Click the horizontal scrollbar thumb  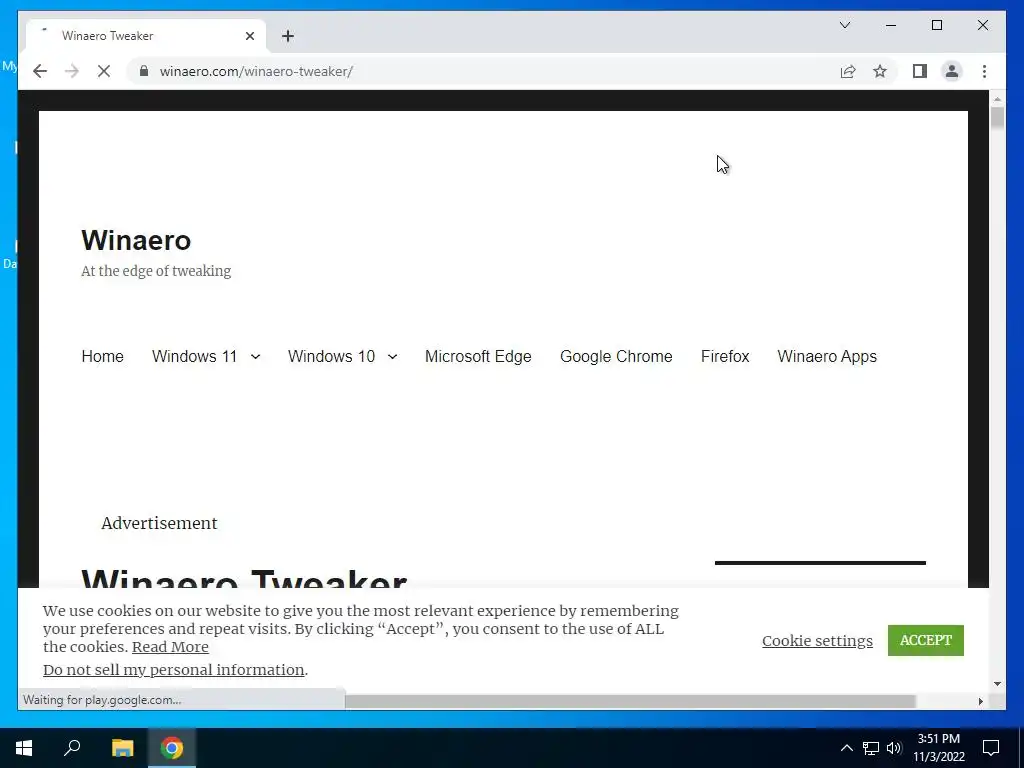click(630, 701)
